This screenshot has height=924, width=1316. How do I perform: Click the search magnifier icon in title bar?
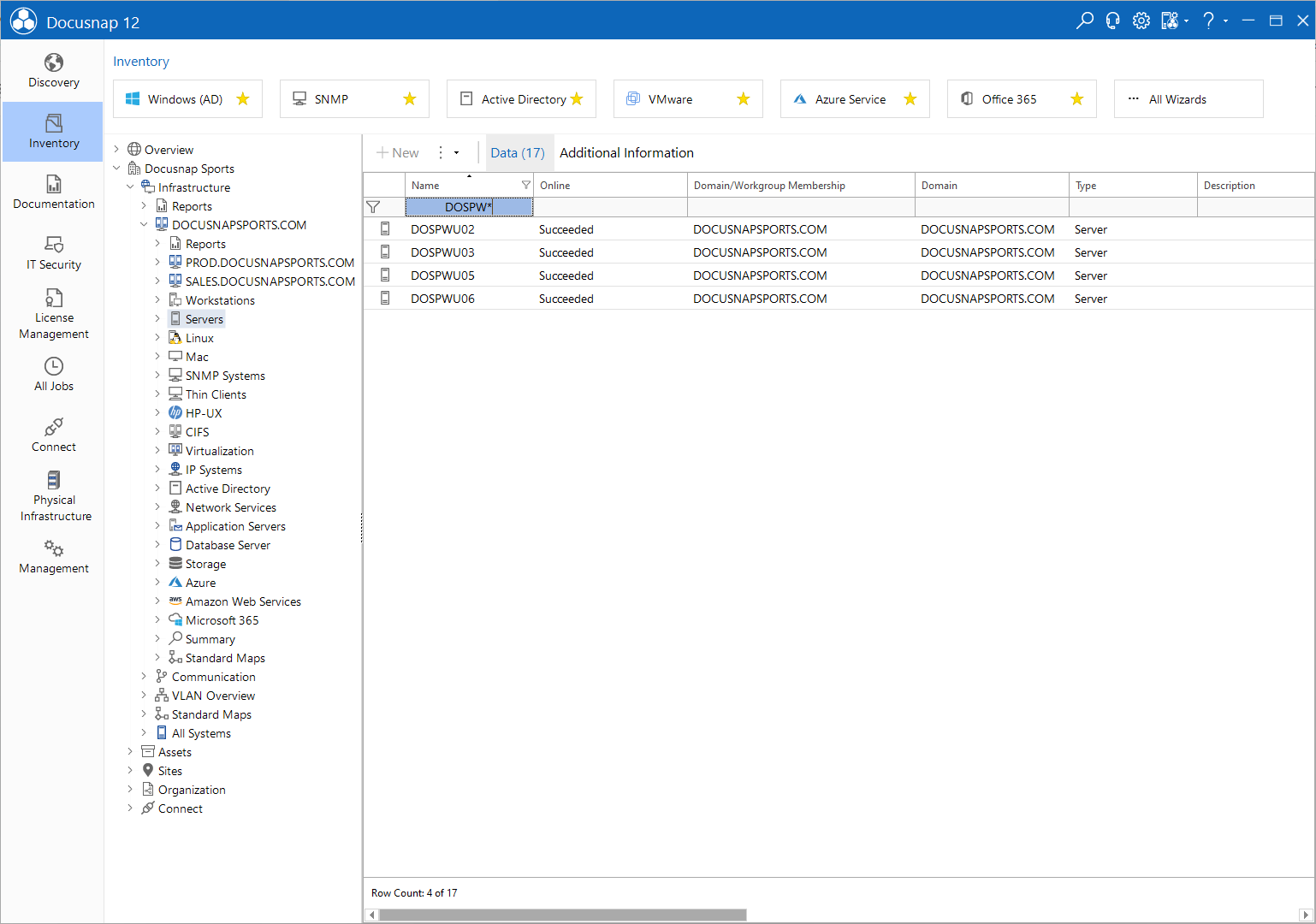(x=1085, y=21)
